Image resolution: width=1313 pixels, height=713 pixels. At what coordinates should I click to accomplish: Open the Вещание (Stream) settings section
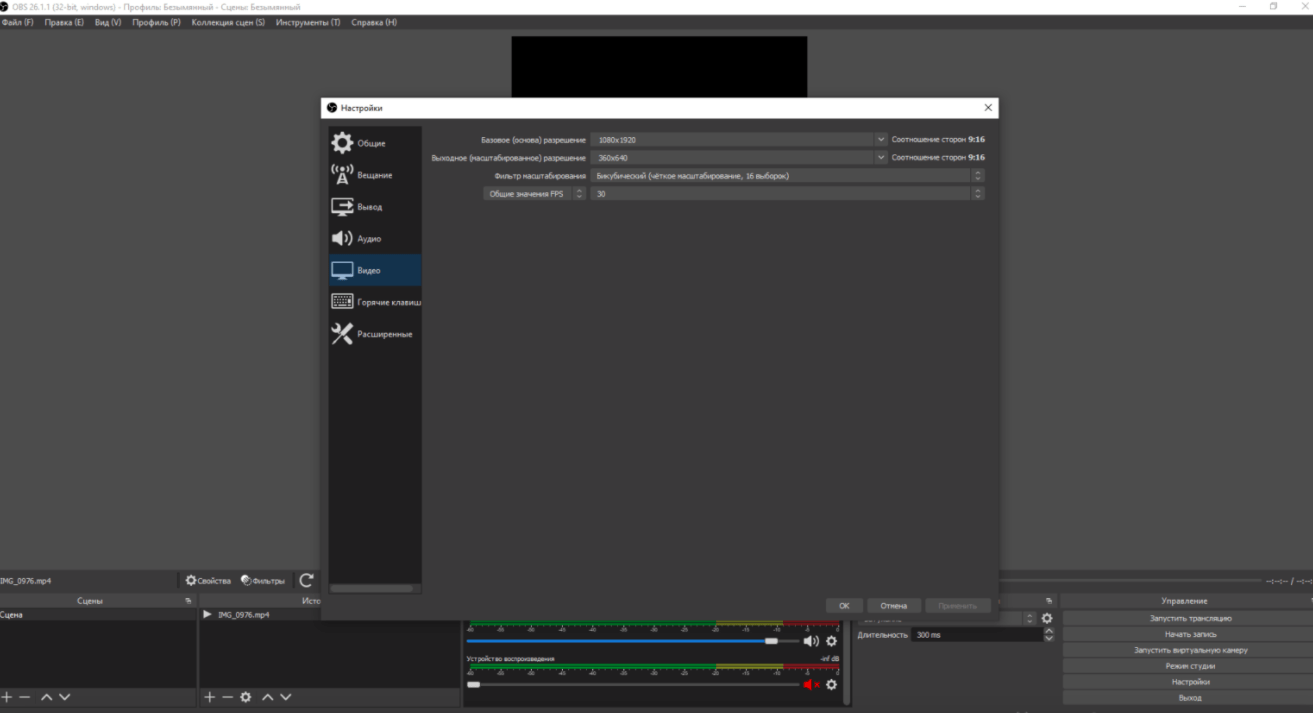pos(373,175)
